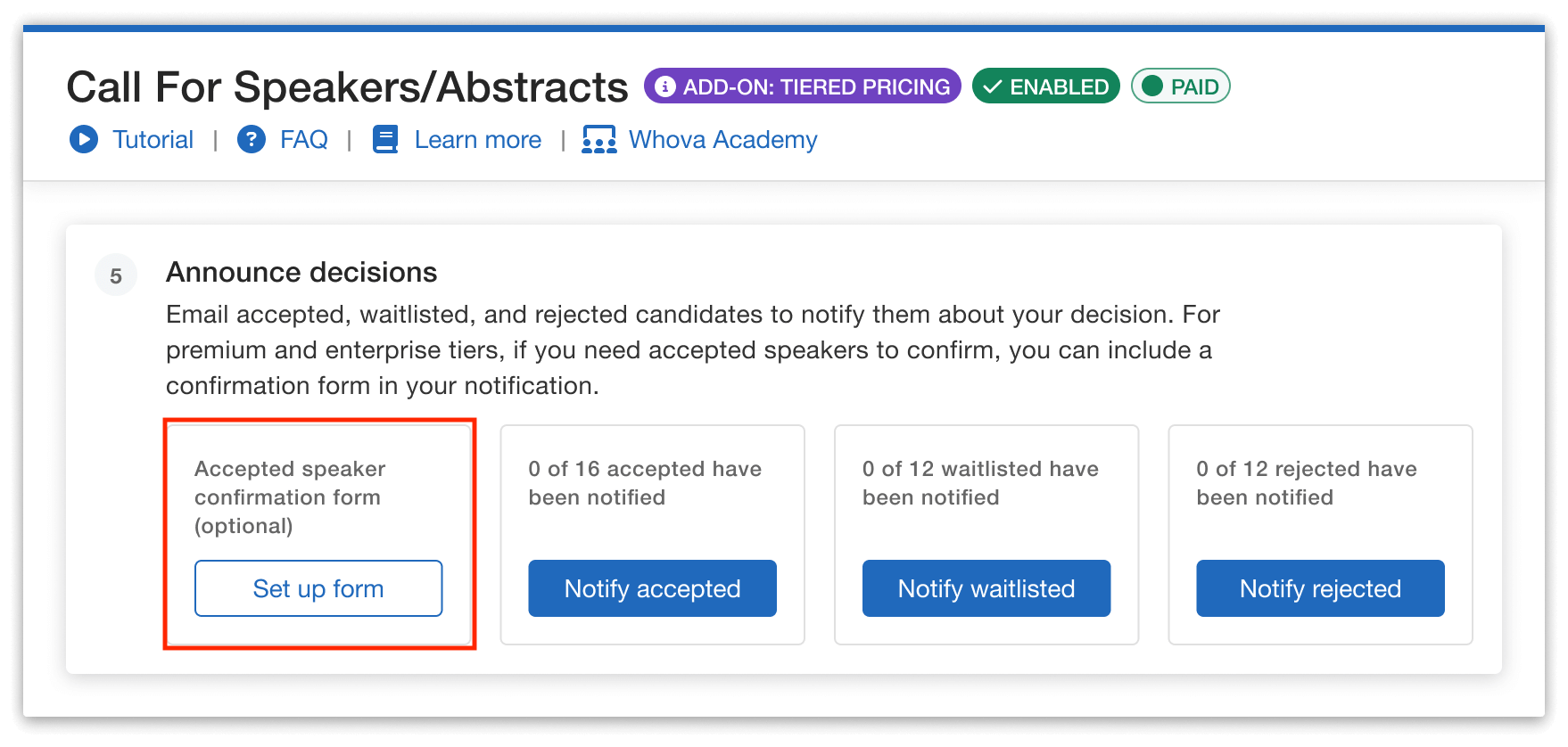Click the Notify waitlisted button
The width and height of the screenshot is (1568, 747).
tap(986, 588)
